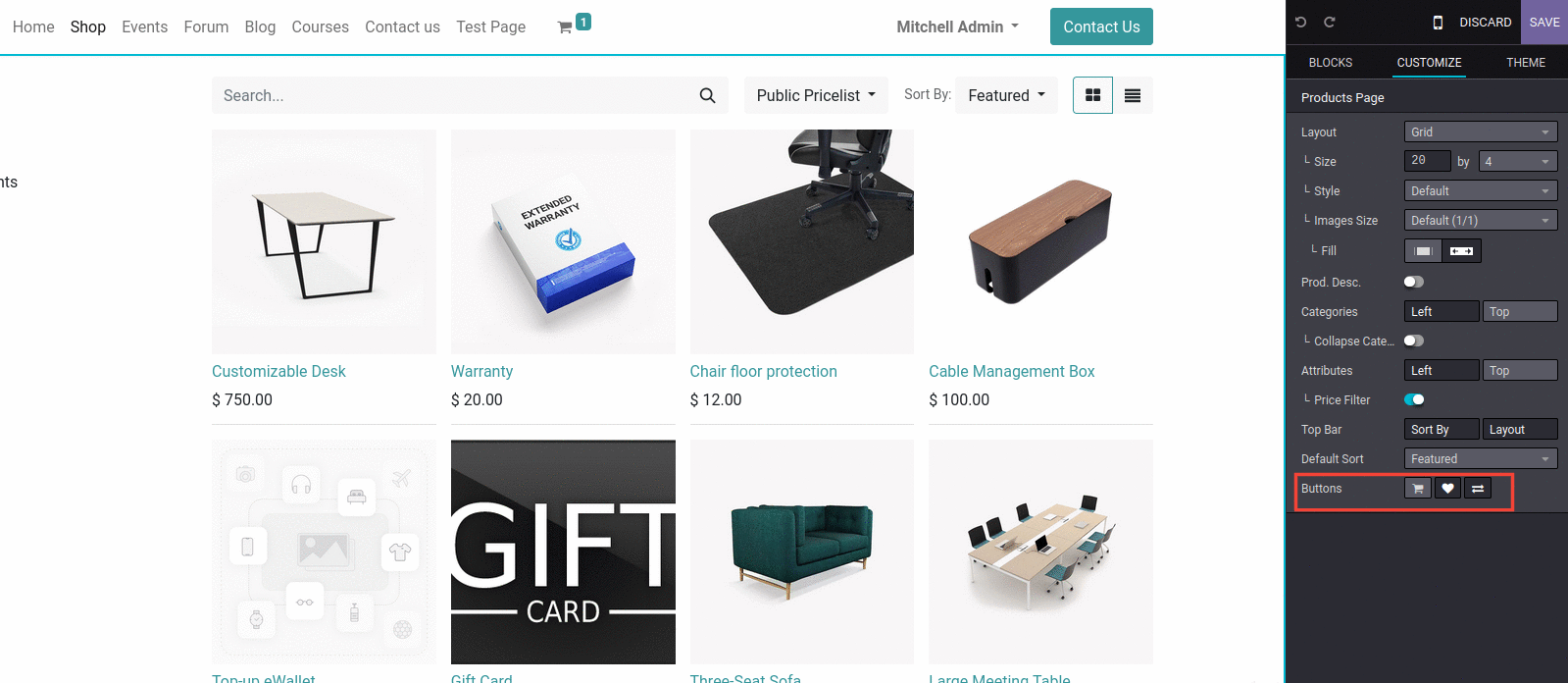The height and width of the screenshot is (683, 1568).
Task: Enable the Prod. Desc. switch
Action: coord(1413,282)
